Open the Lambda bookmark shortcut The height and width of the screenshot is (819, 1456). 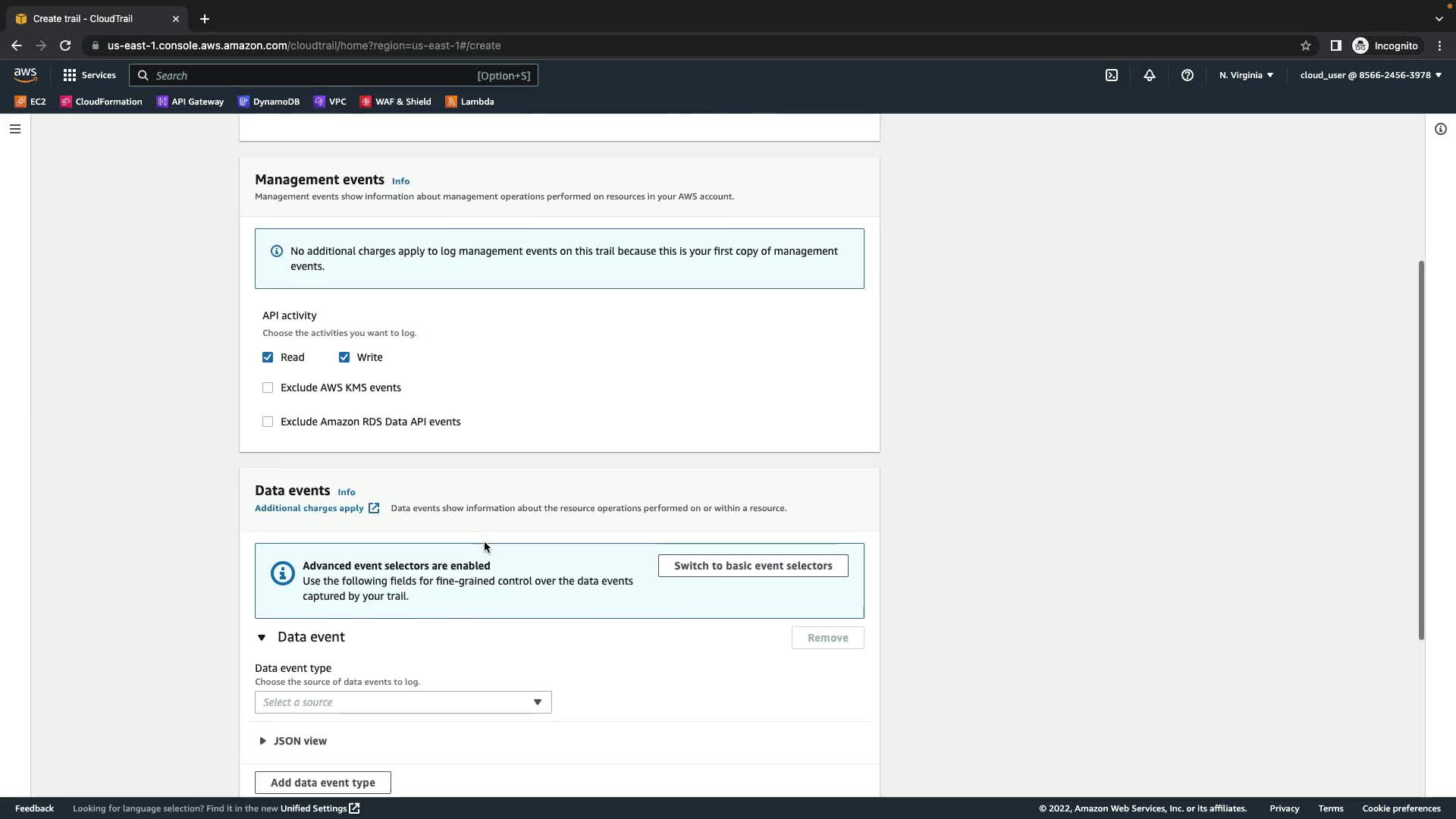tap(469, 102)
